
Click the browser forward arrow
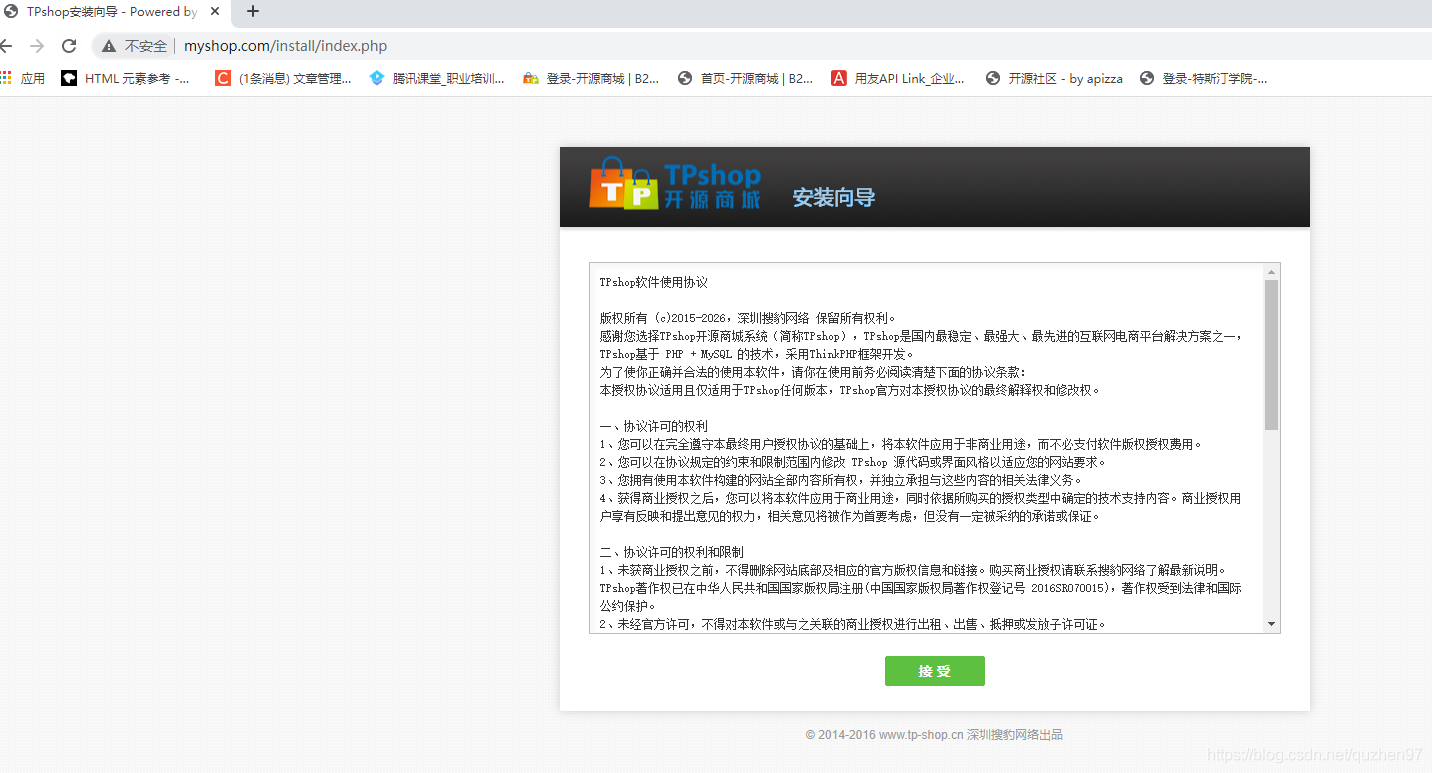point(37,46)
